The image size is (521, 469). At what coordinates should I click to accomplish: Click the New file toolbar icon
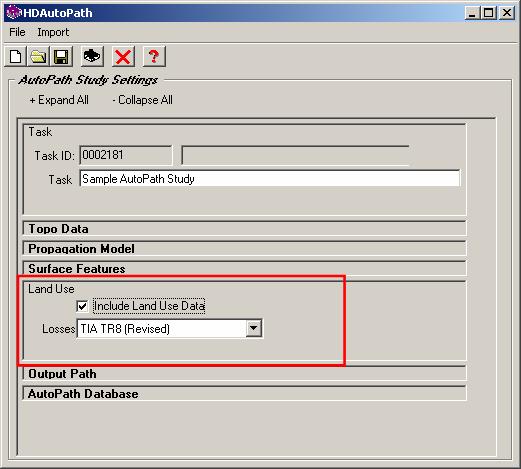pos(16,56)
